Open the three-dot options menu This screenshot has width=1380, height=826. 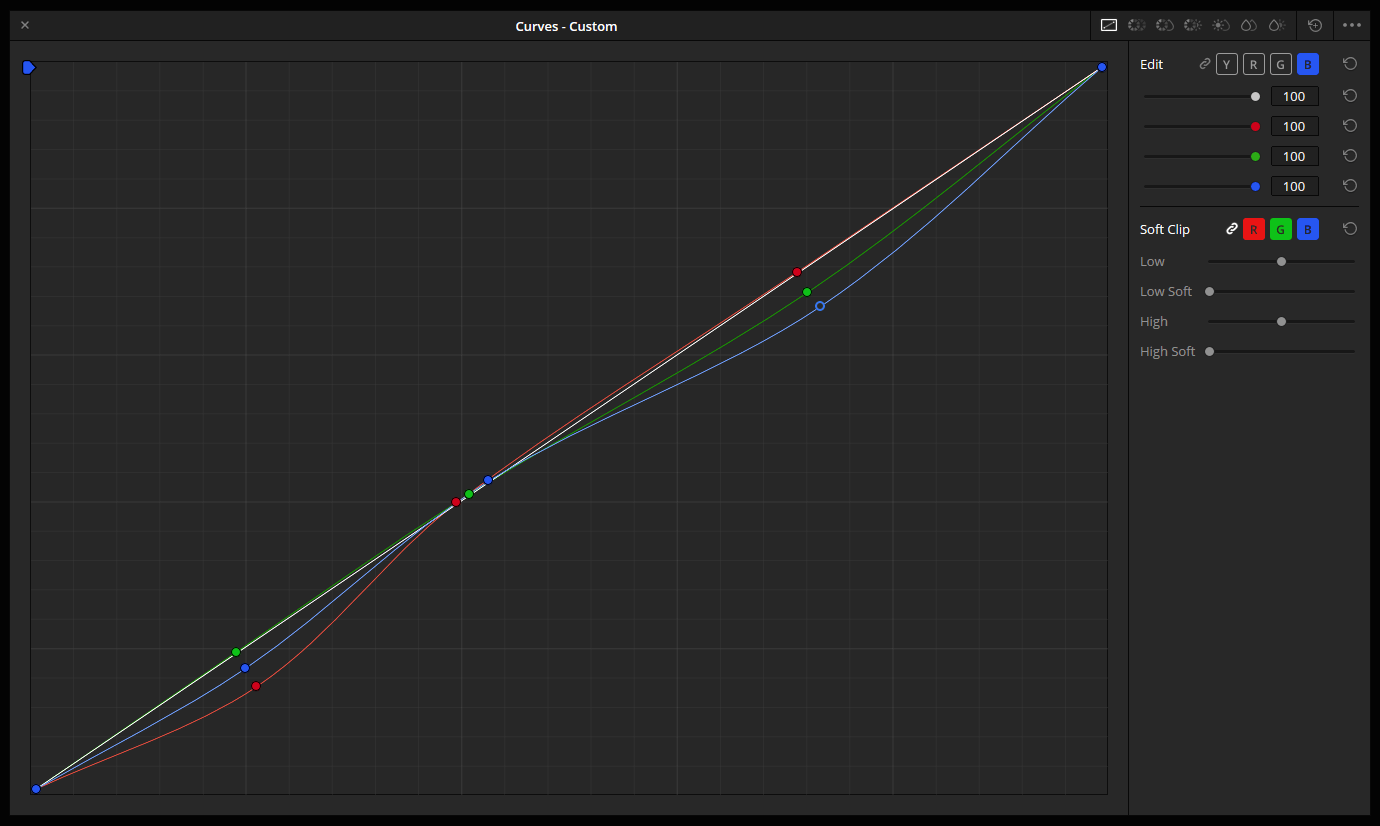click(x=1351, y=25)
